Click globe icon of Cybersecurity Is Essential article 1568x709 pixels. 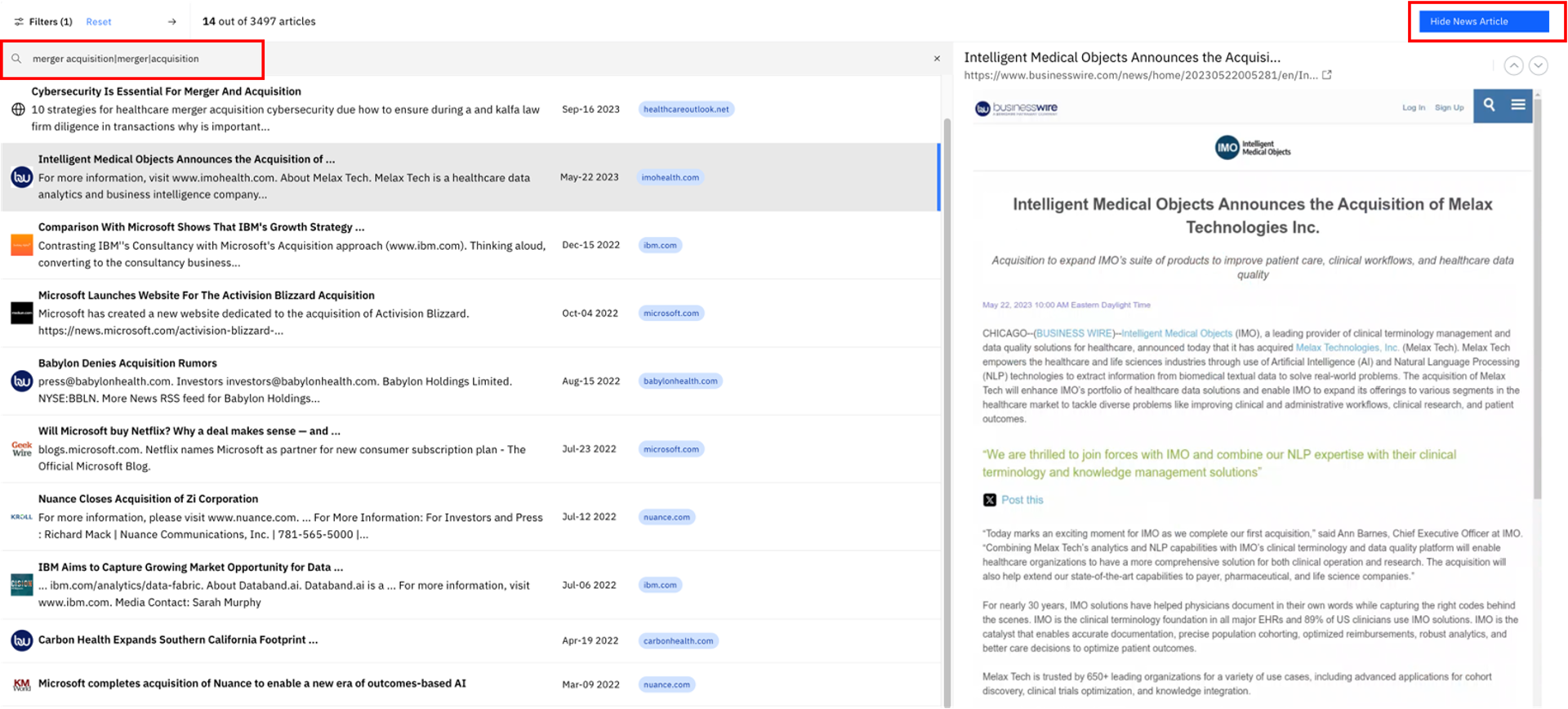pyautogui.click(x=18, y=109)
